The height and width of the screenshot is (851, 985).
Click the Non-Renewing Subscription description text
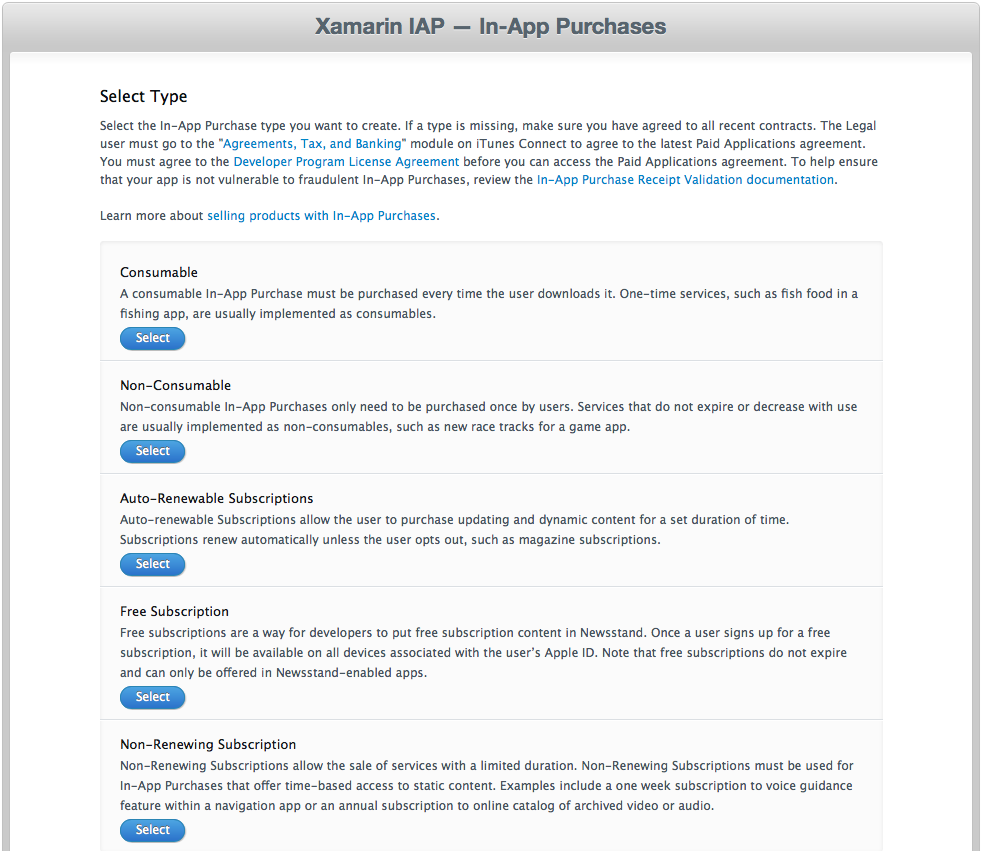[x=487, y=786]
